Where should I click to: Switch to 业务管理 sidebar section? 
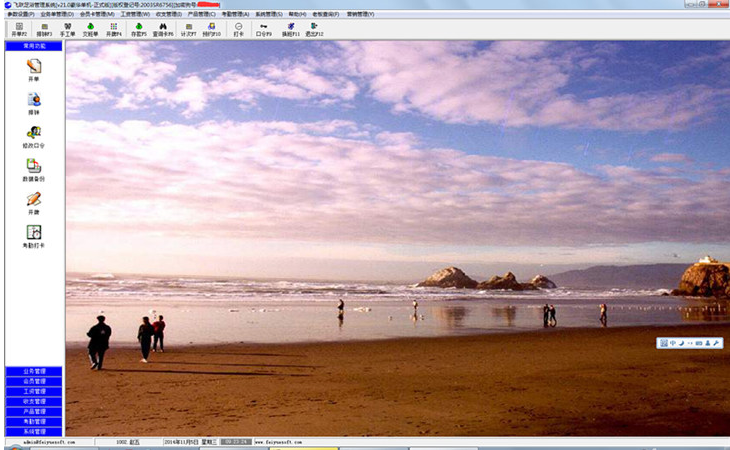[34, 371]
